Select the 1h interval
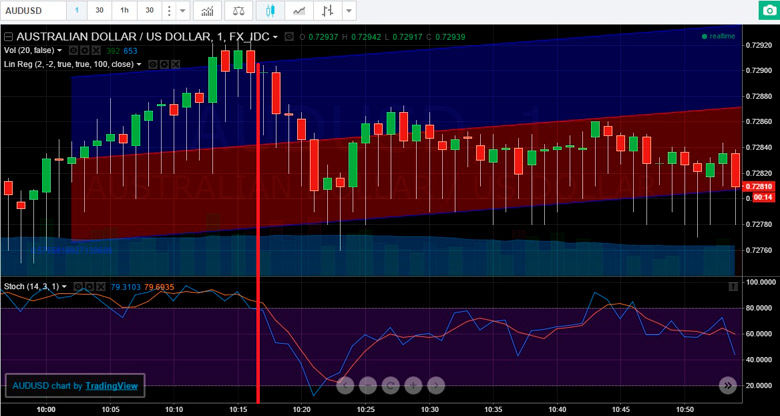 [x=124, y=10]
